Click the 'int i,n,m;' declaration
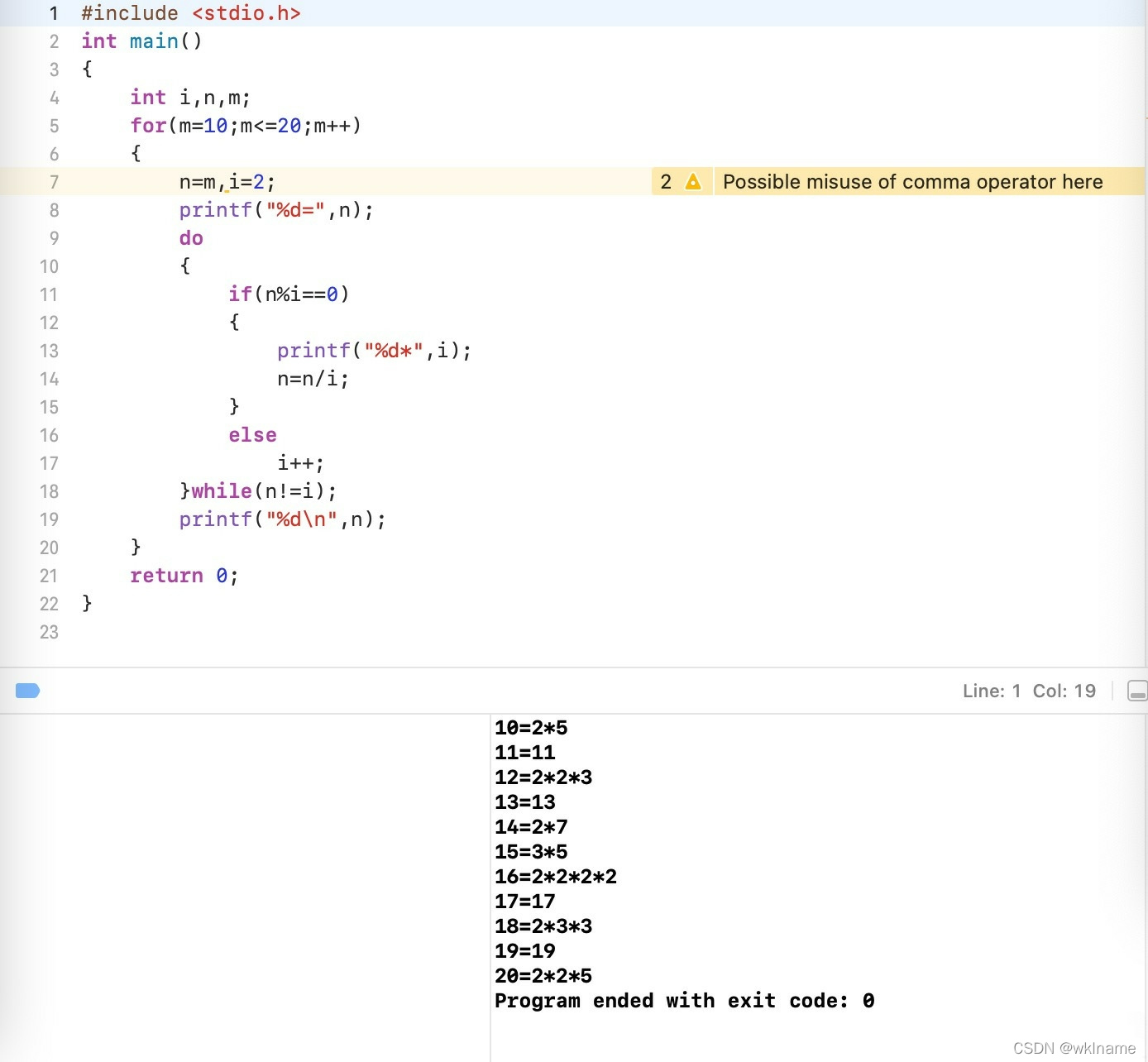This screenshot has height=1062, width=1148. [190, 98]
